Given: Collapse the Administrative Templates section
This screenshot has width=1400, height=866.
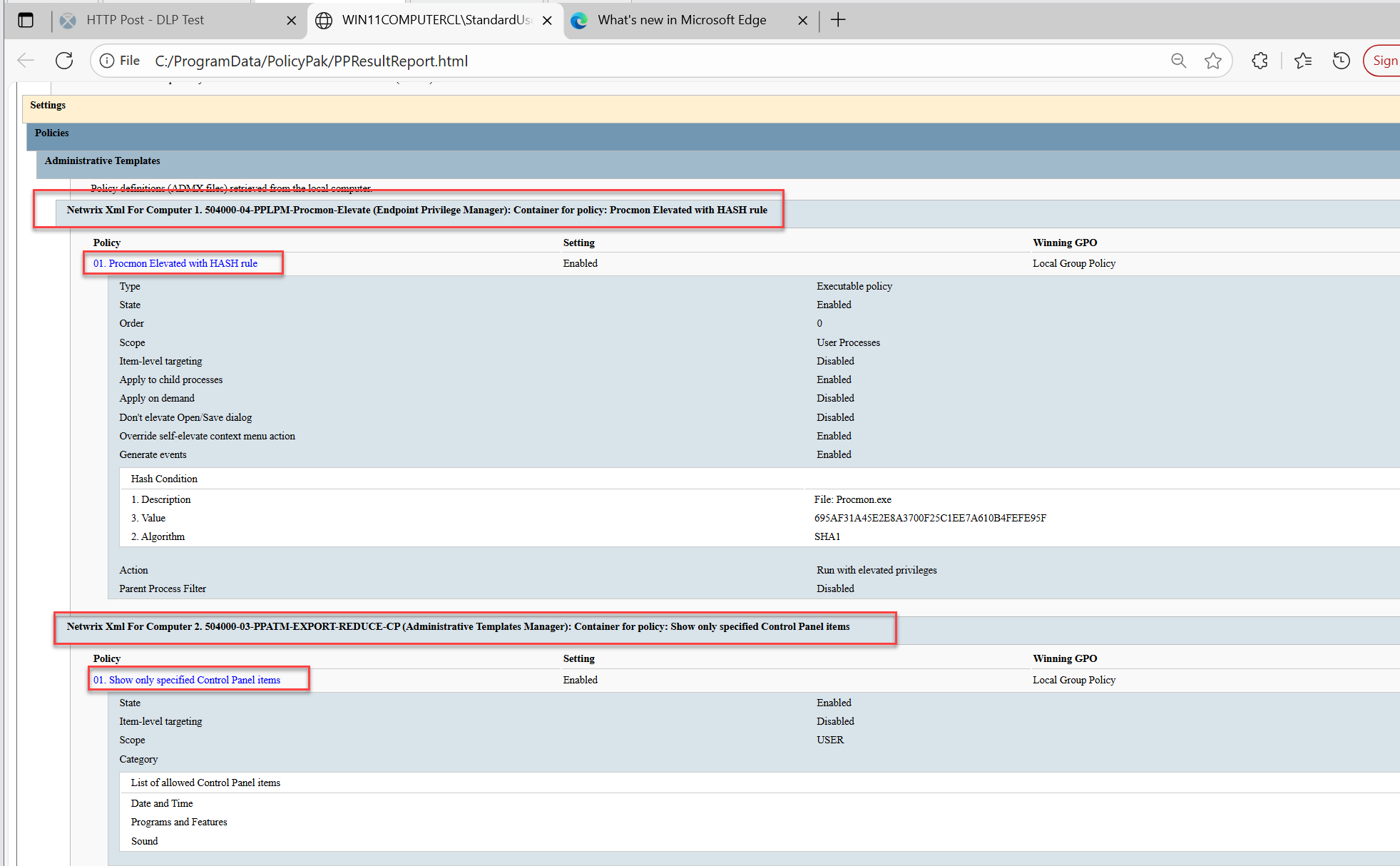Looking at the screenshot, I should click(102, 161).
